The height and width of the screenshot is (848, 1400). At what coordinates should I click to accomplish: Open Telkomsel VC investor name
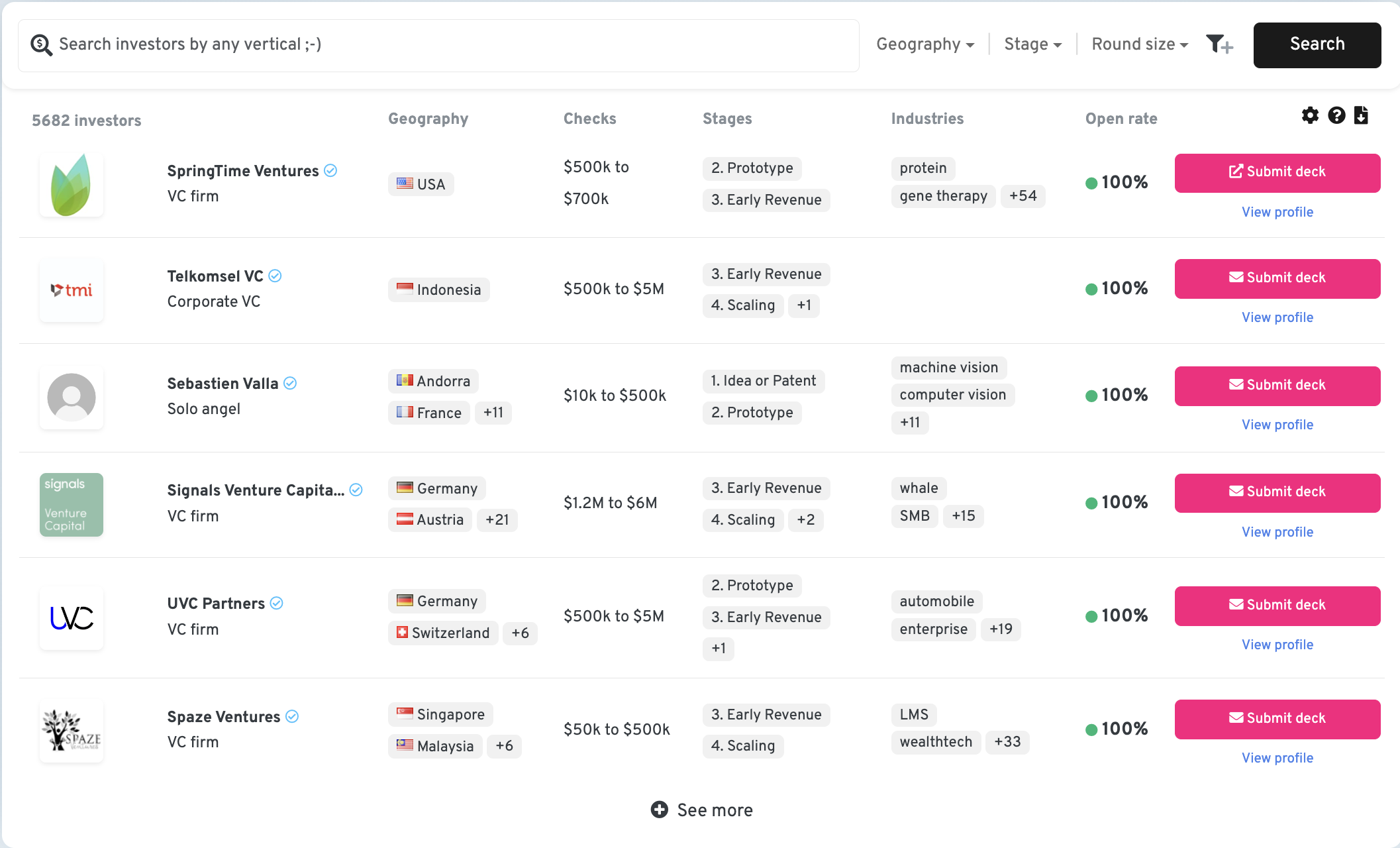(215, 276)
